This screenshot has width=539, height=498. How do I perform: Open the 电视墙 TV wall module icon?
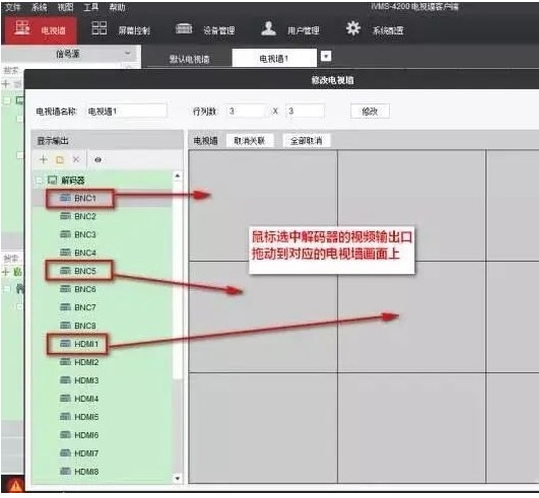click(22, 28)
